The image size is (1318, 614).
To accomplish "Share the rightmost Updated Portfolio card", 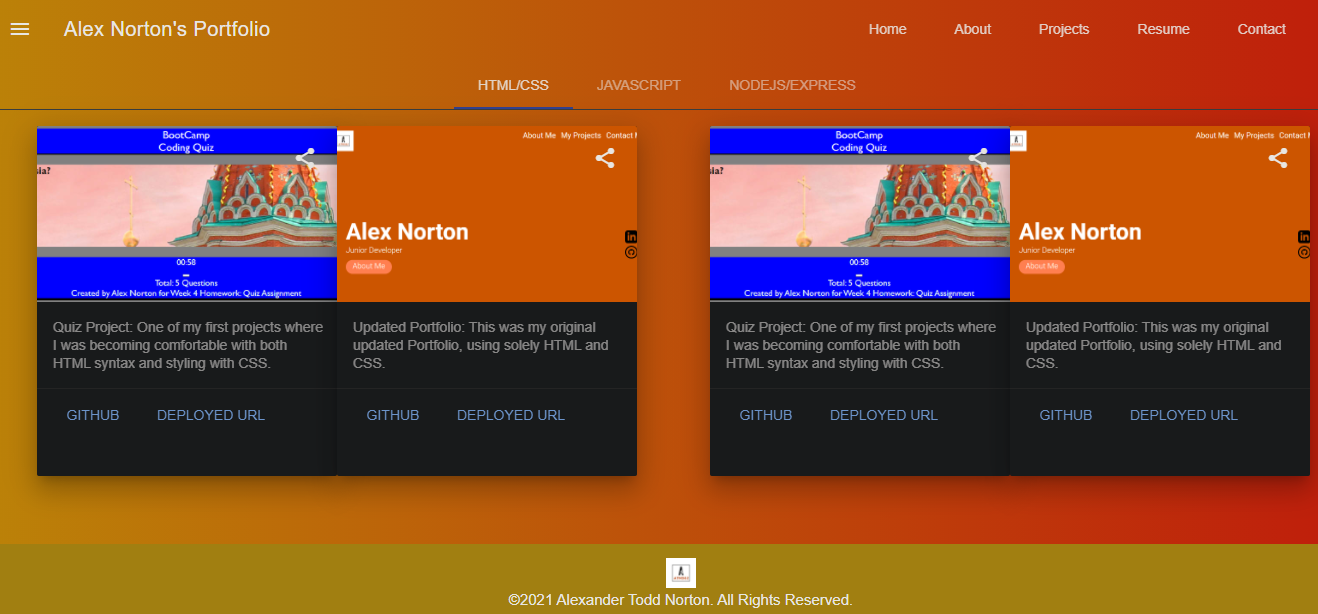I will click(1278, 157).
